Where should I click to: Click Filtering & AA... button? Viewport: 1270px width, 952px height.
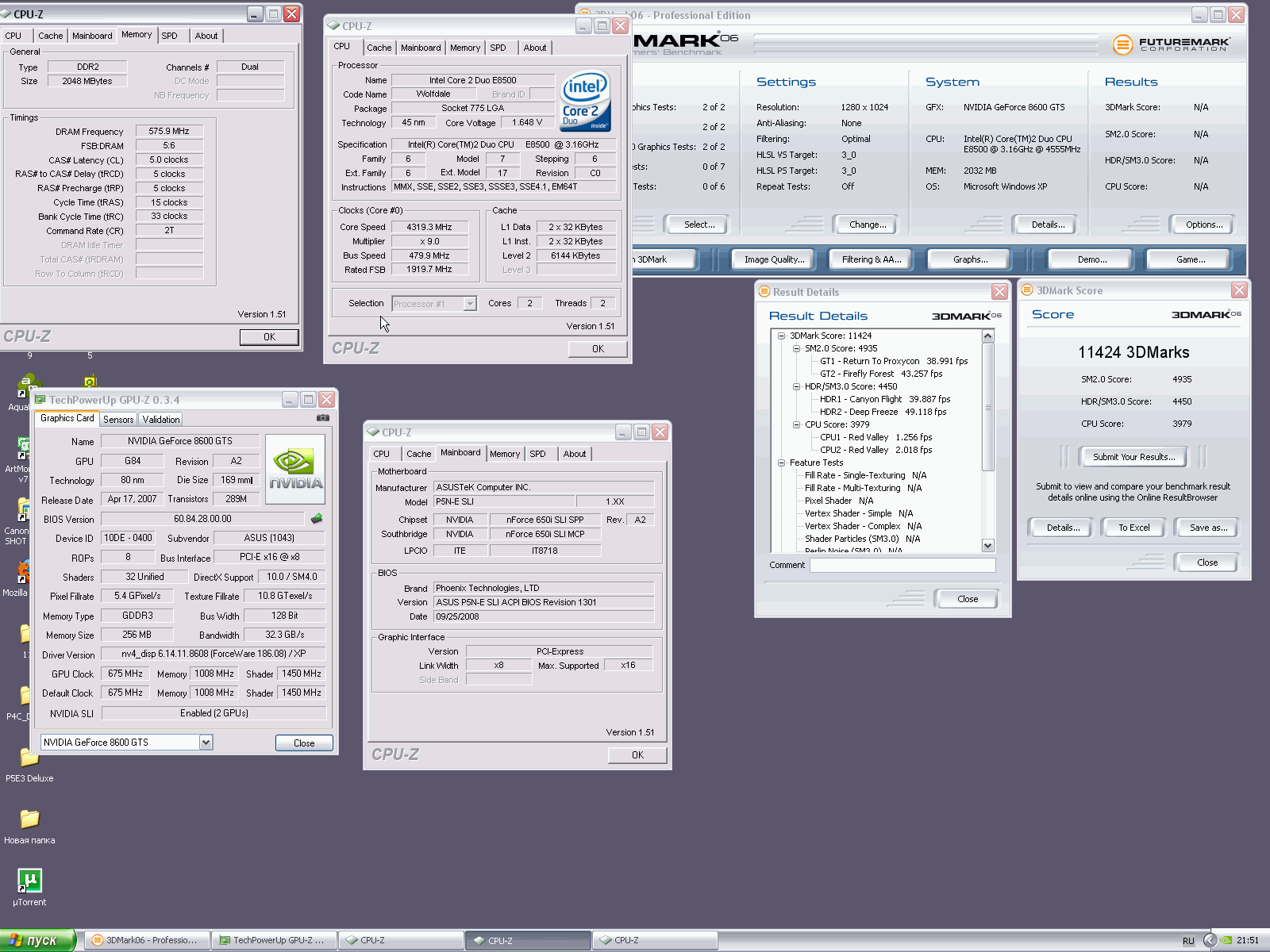point(872,259)
